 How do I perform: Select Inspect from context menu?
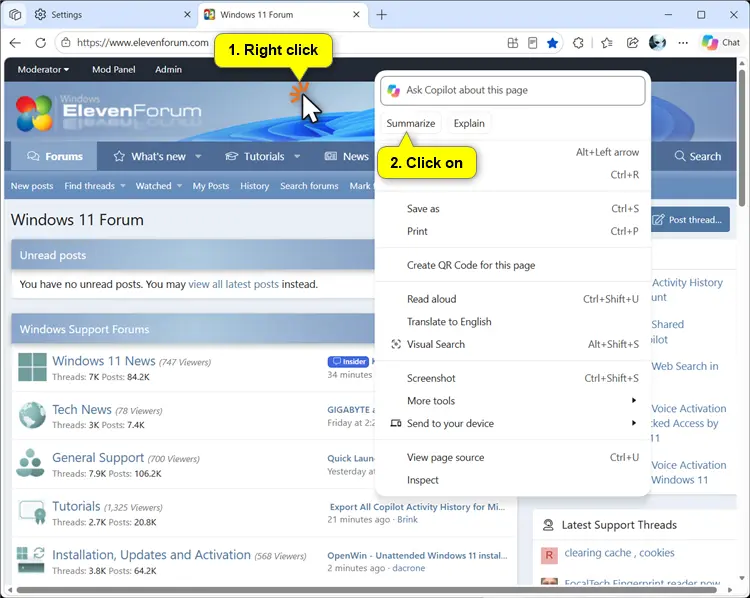tap(513, 480)
